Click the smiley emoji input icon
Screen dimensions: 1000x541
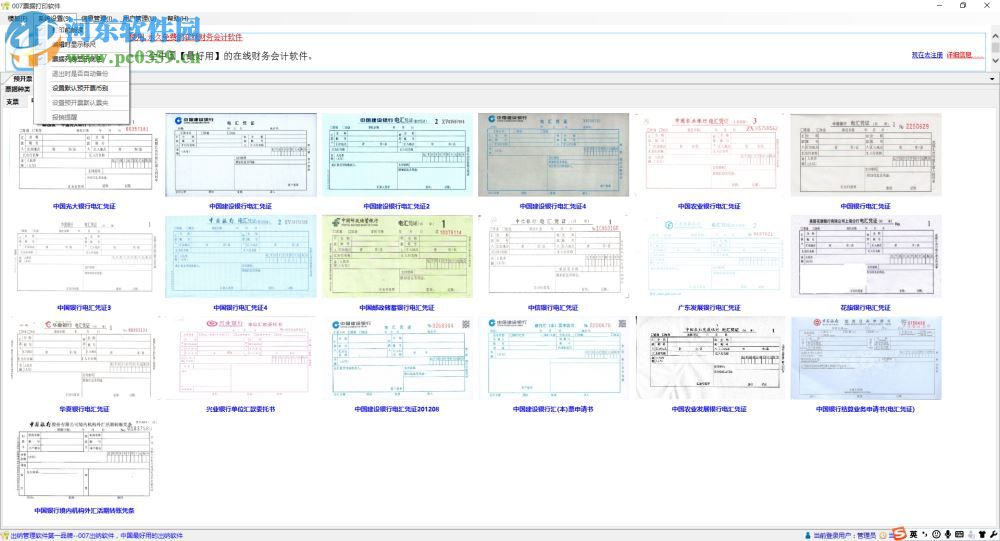click(936, 535)
